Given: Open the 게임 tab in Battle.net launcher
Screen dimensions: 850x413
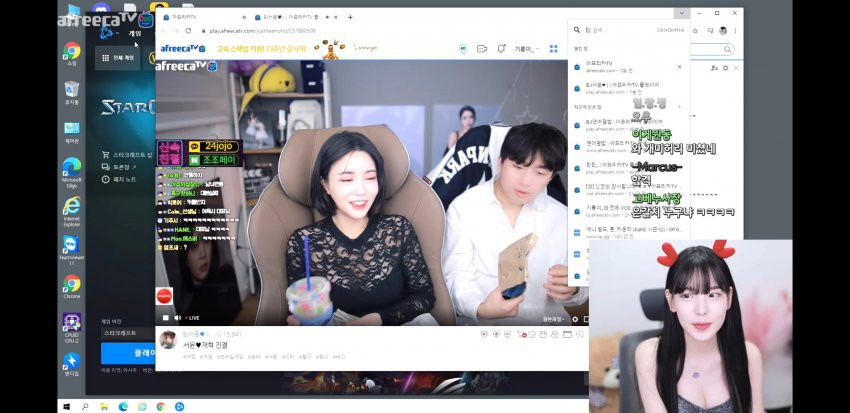Looking at the screenshot, I should click(x=134, y=33).
